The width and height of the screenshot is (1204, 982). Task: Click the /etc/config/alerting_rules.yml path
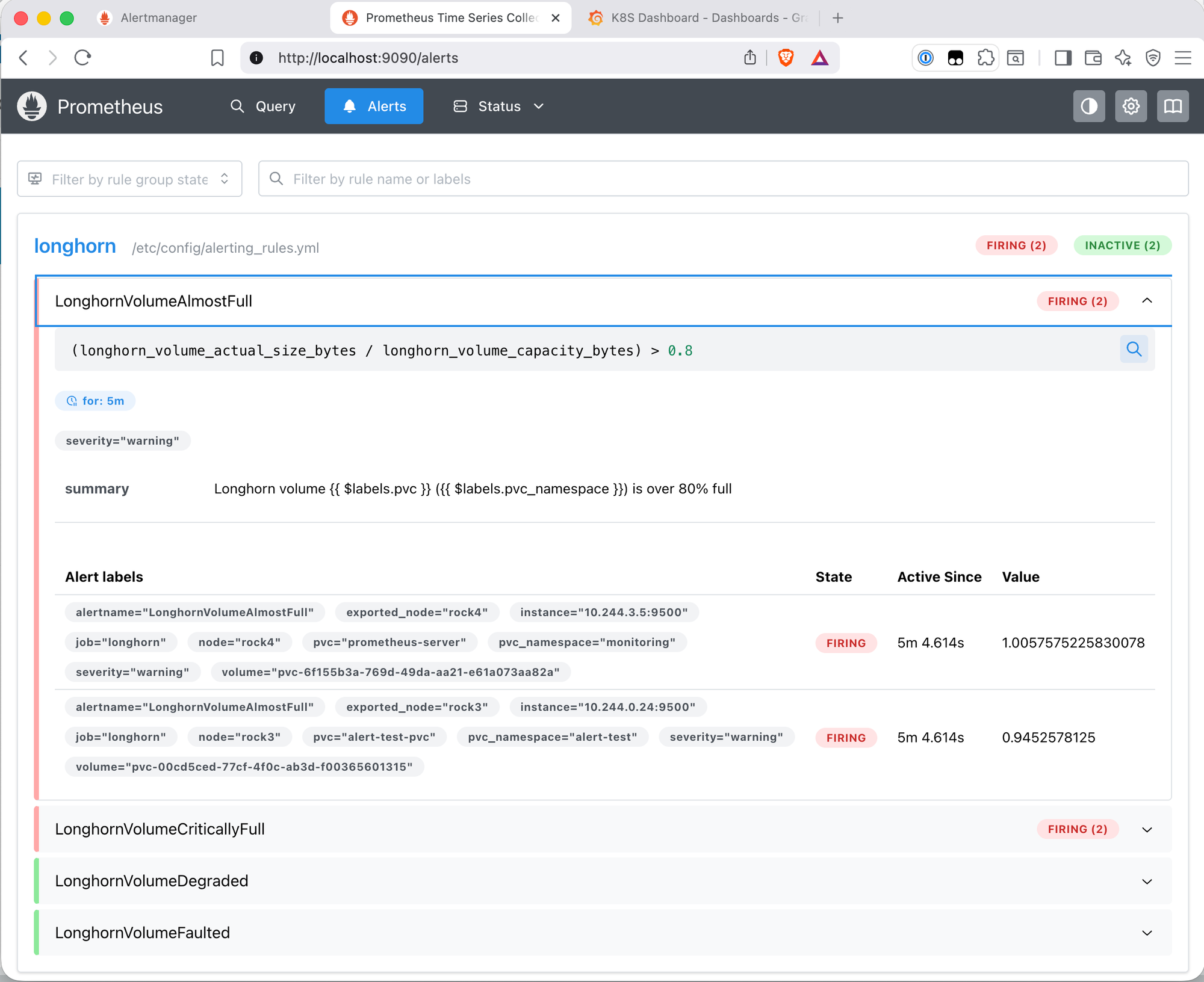pos(225,248)
